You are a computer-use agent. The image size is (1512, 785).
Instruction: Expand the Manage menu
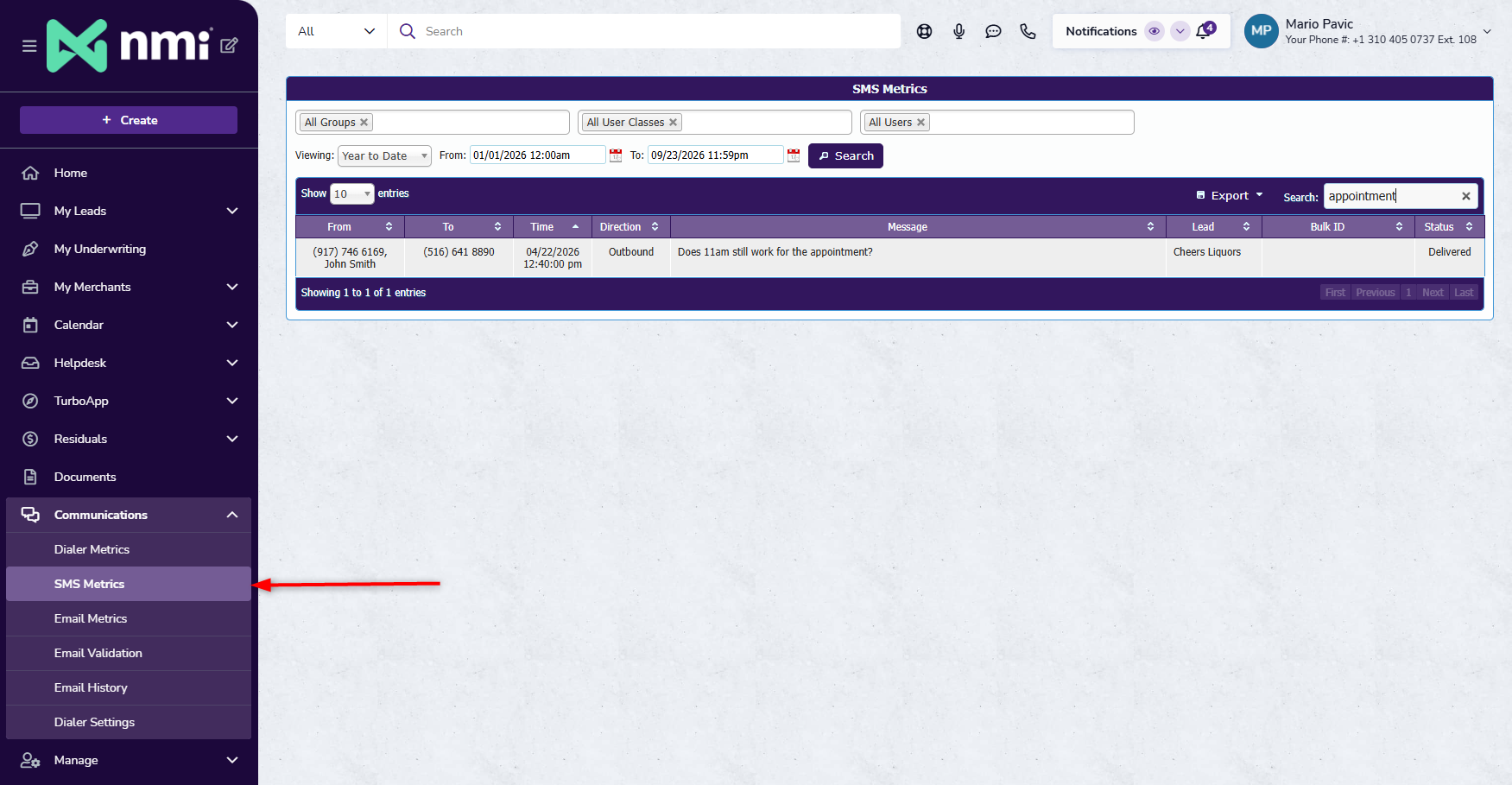[129, 760]
